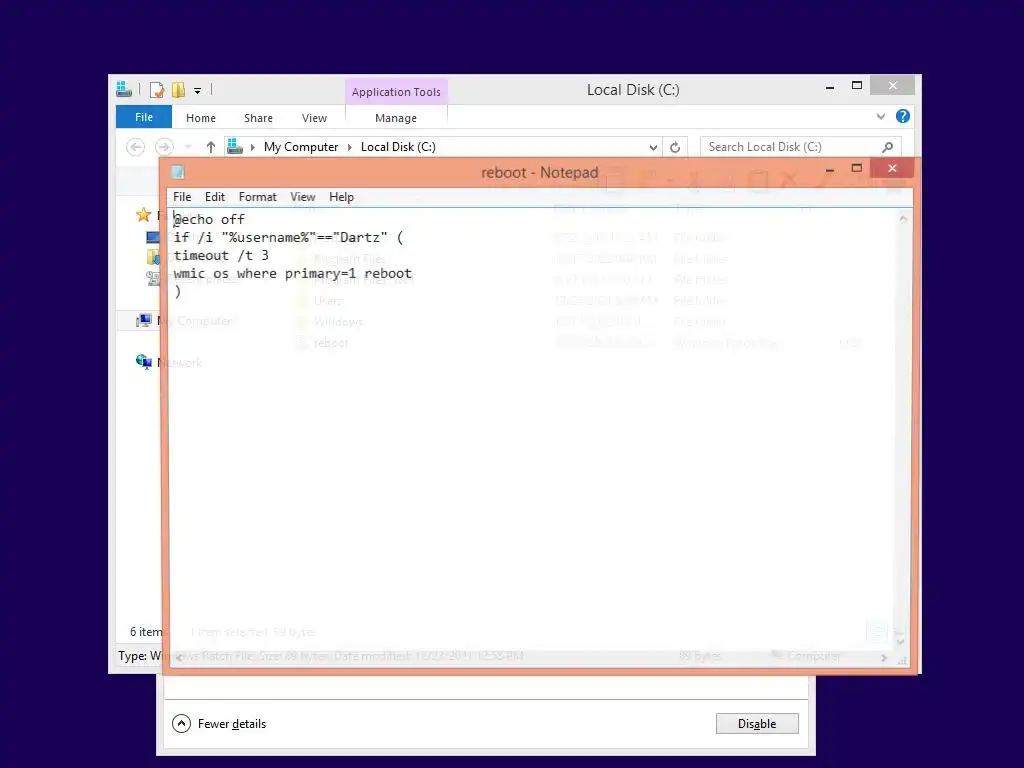The width and height of the screenshot is (1024, 768).
Task: Open Explorer File ribbon tab
Action: [x=144, y=117]
